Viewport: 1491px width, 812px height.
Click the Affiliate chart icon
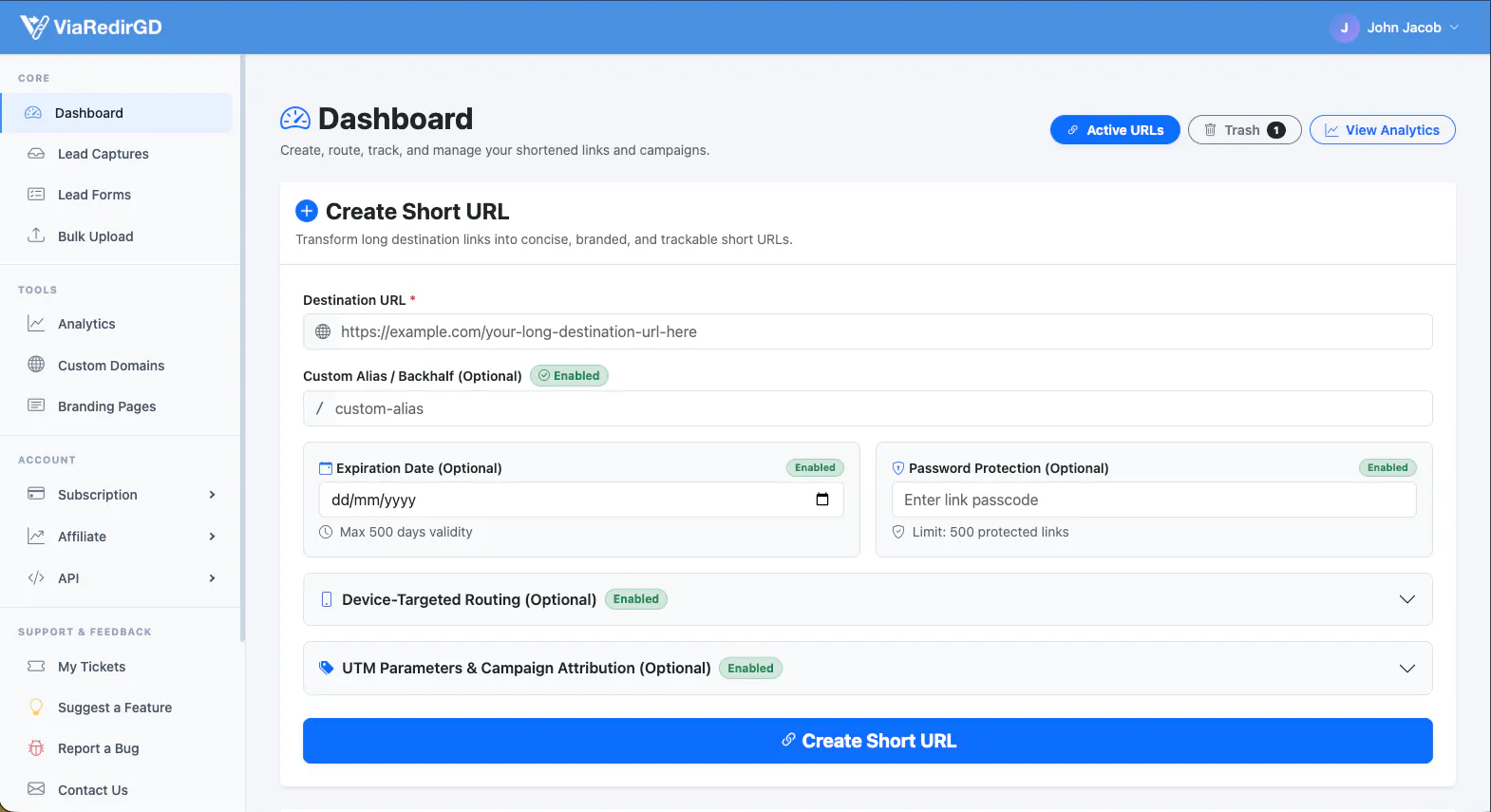(x=36, y=536)
